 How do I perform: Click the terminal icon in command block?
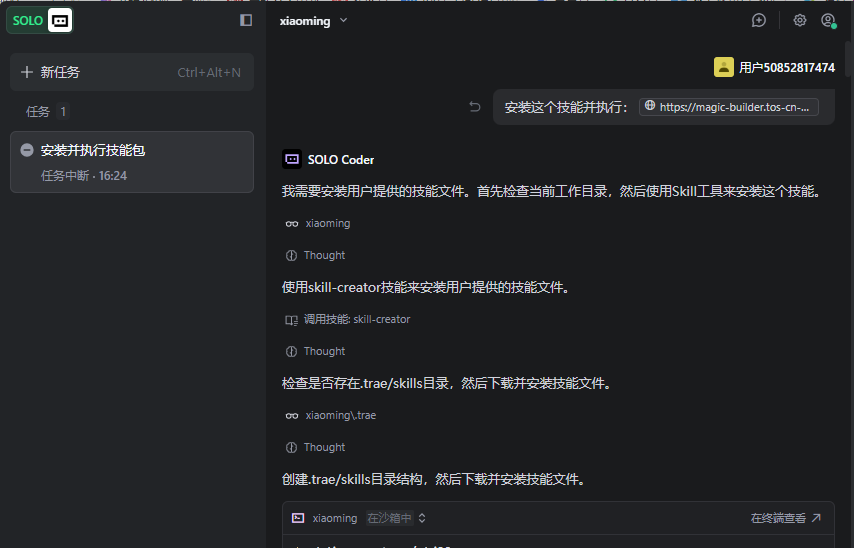[x=298, y=518]
